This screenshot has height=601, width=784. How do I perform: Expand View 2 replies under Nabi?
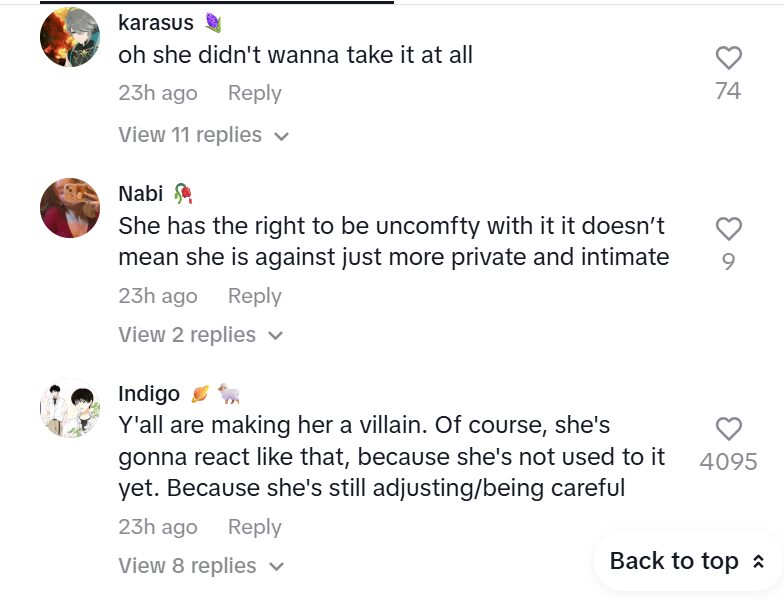[200, 335]
